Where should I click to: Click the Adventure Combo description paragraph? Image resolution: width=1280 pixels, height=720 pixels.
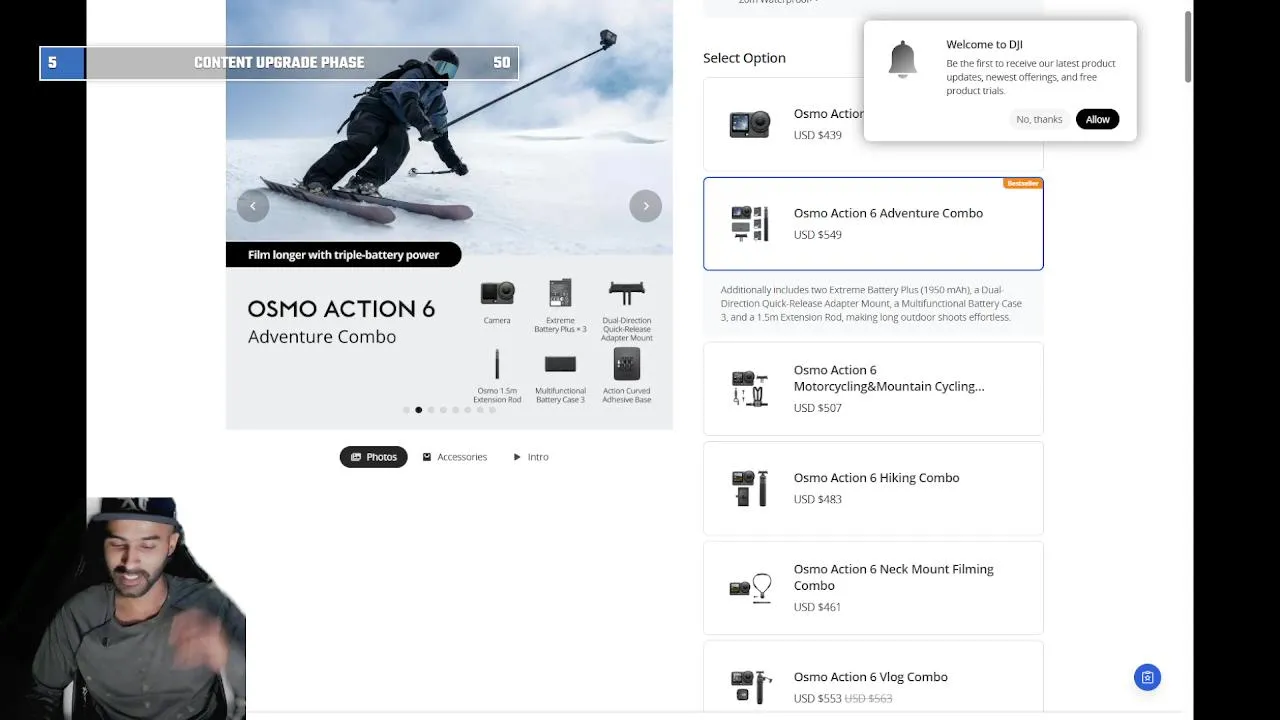[x=872, y=303]
